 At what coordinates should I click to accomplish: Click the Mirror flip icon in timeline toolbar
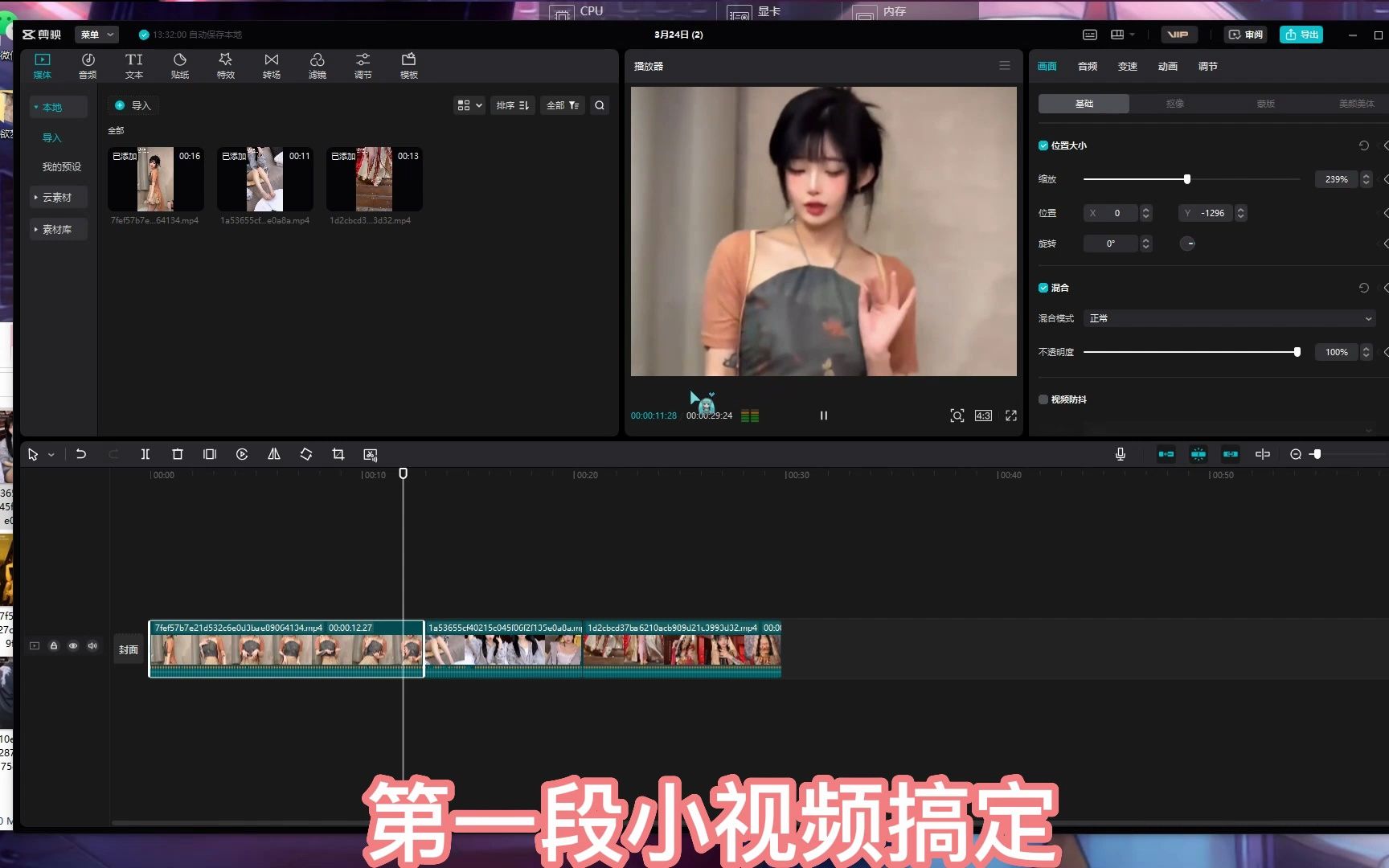point(273,454)
